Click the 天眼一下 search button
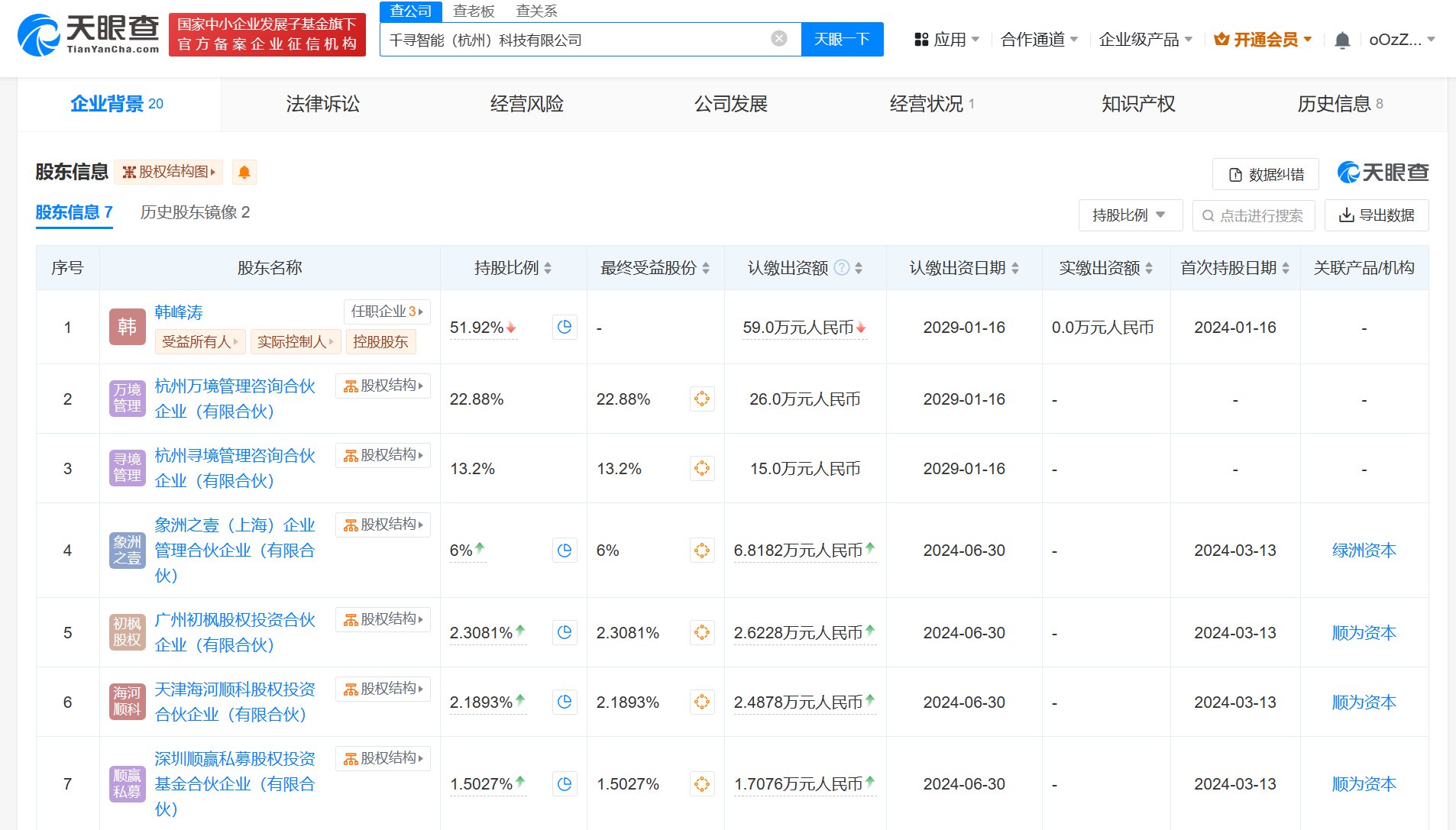The width and height of the screenshot is (1456, 830). coord(842,39)
